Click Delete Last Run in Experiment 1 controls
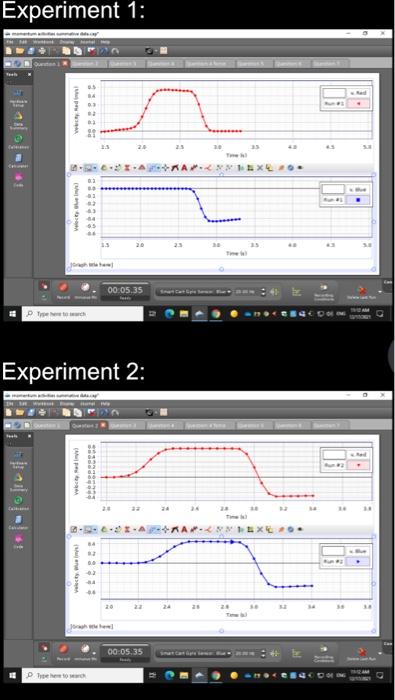395x700 pixels. pos(362,292)
